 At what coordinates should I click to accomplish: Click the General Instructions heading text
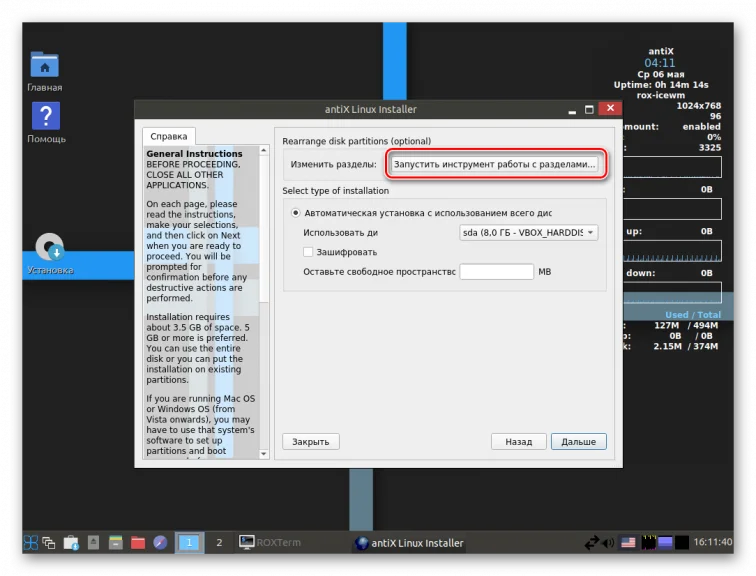pos(194,154)
